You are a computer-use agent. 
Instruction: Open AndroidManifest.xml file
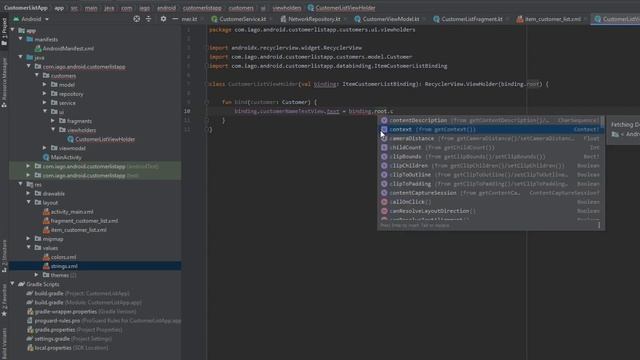(64, 49)
